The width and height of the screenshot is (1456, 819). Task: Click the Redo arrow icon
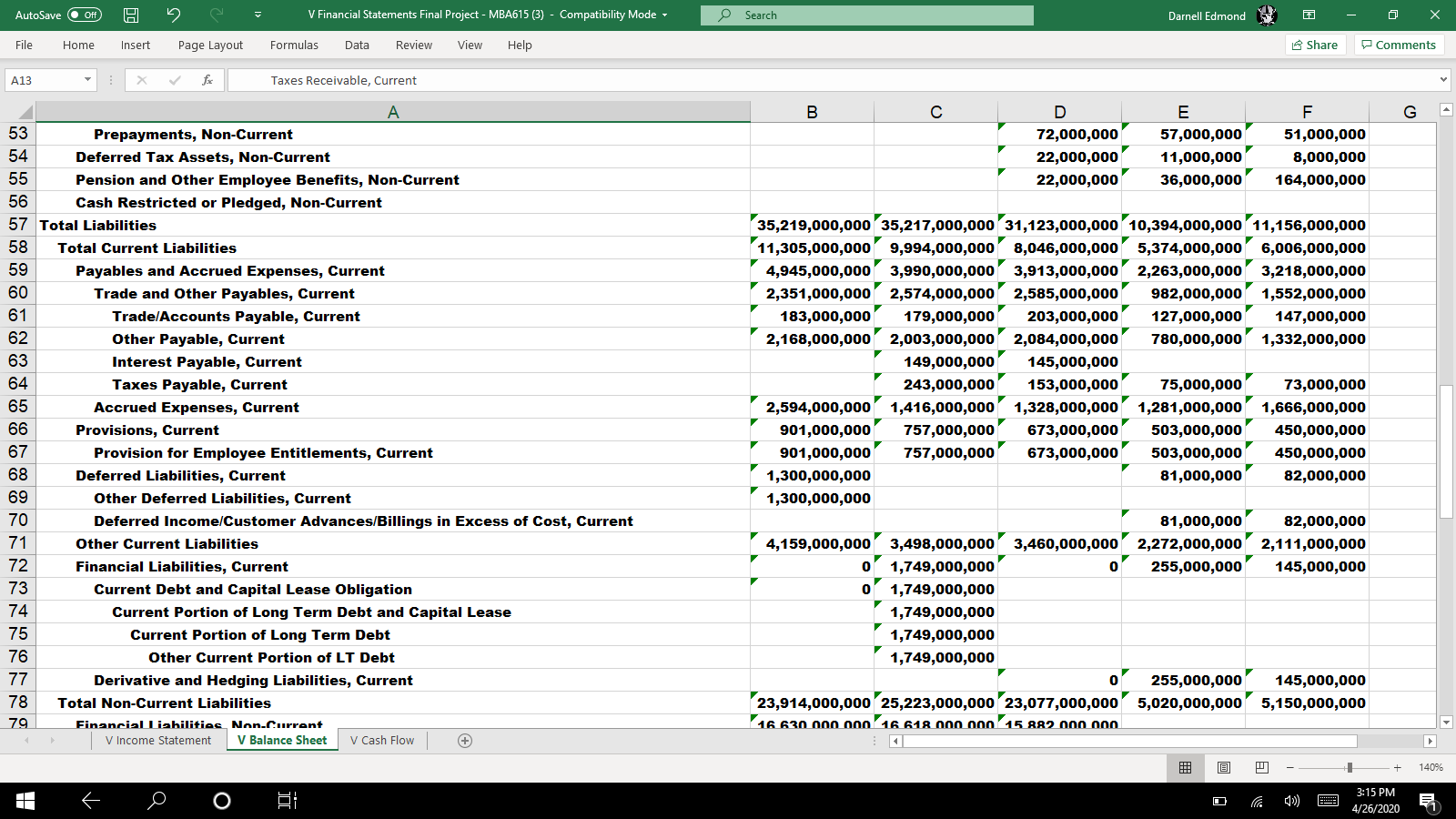pos(217,15)
